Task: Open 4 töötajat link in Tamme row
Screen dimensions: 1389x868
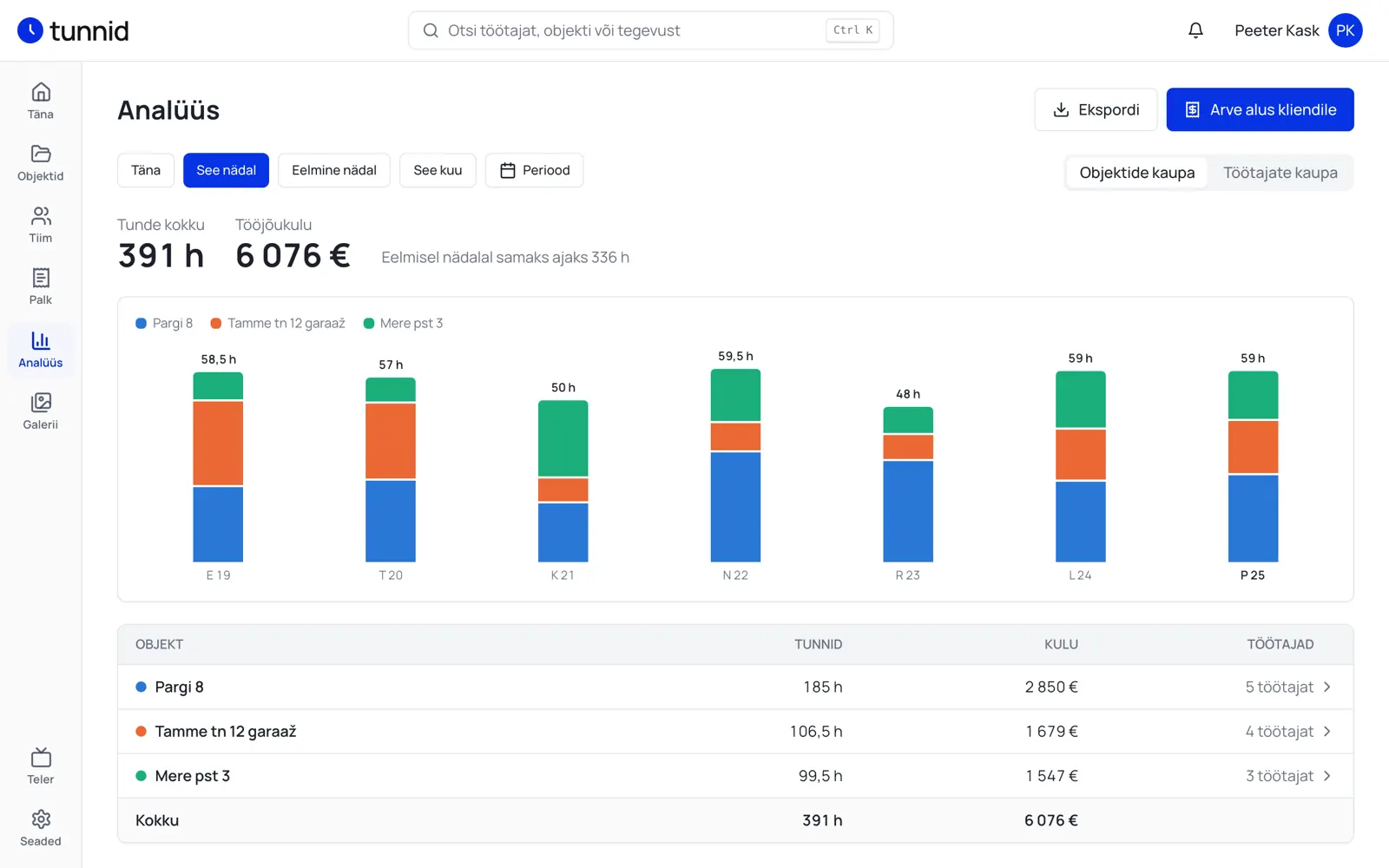Action: [x=1279, y=731]
